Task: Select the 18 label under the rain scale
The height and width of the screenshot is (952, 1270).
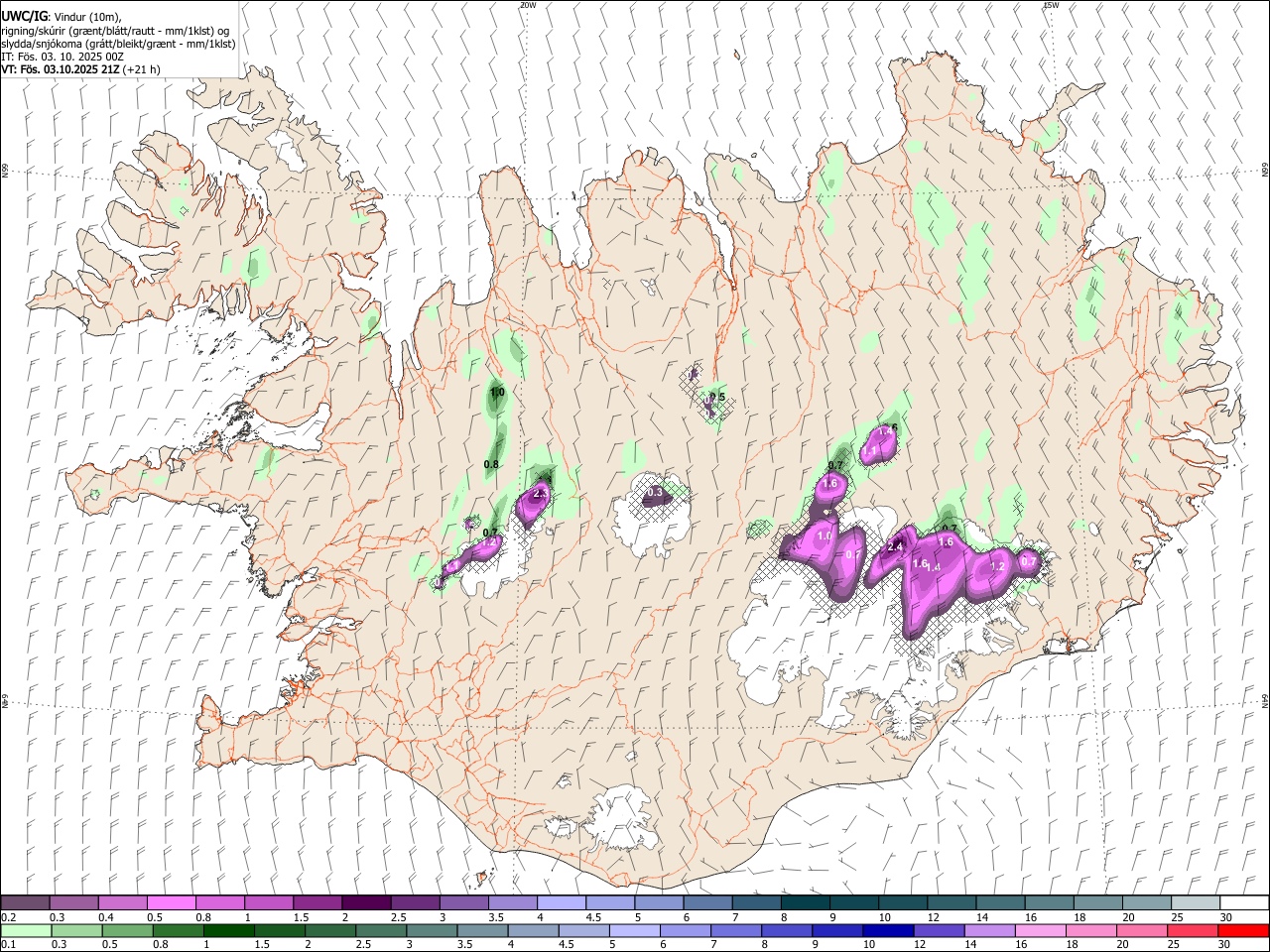Action: pos(1074,945)
